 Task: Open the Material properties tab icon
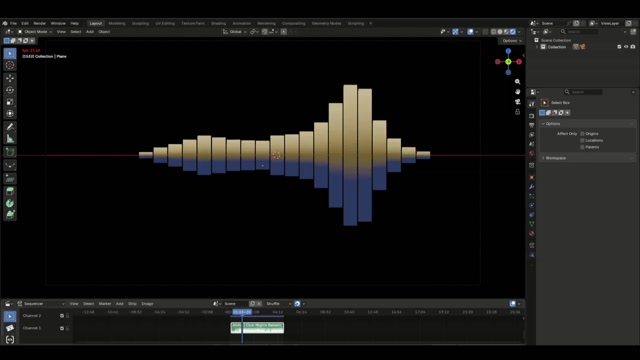click(x=531, y=233)
